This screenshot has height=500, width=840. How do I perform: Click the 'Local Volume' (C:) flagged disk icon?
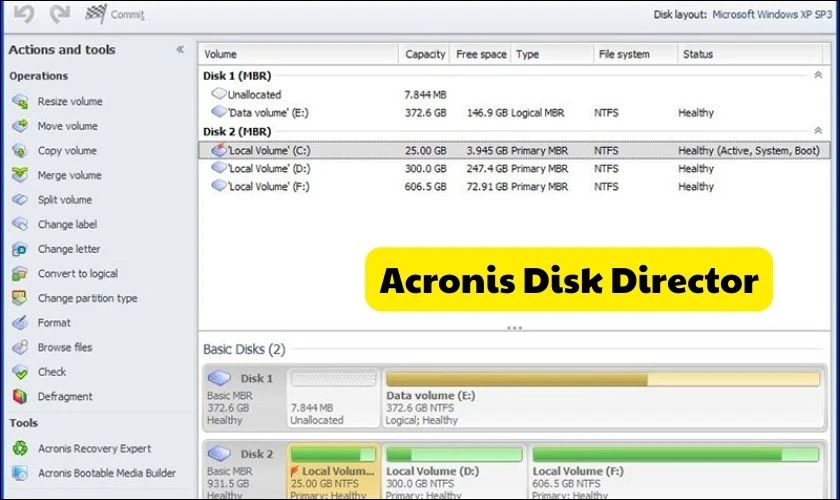[x=219, y=150]
